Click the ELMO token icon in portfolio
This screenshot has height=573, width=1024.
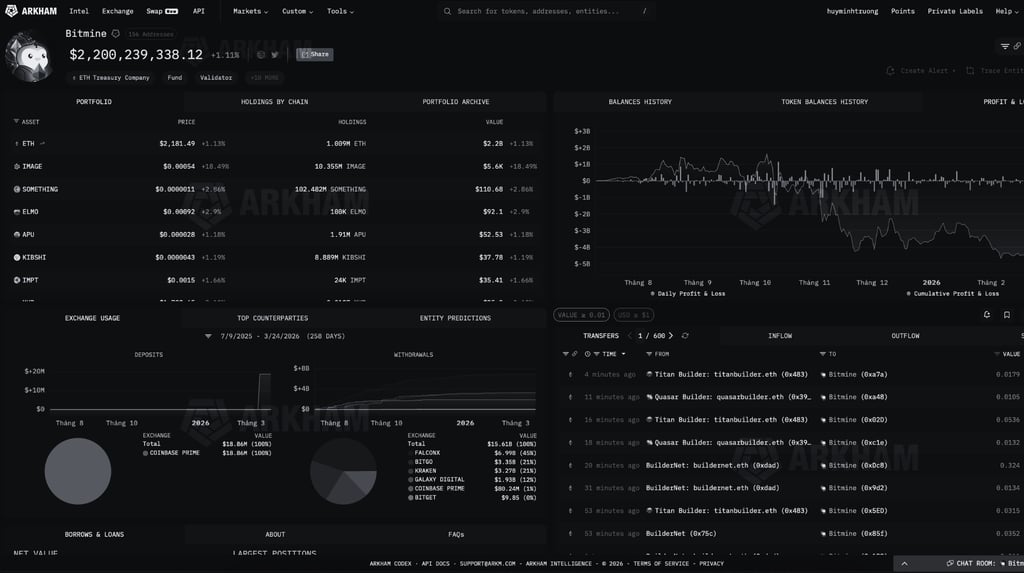[x=16, y=212]
